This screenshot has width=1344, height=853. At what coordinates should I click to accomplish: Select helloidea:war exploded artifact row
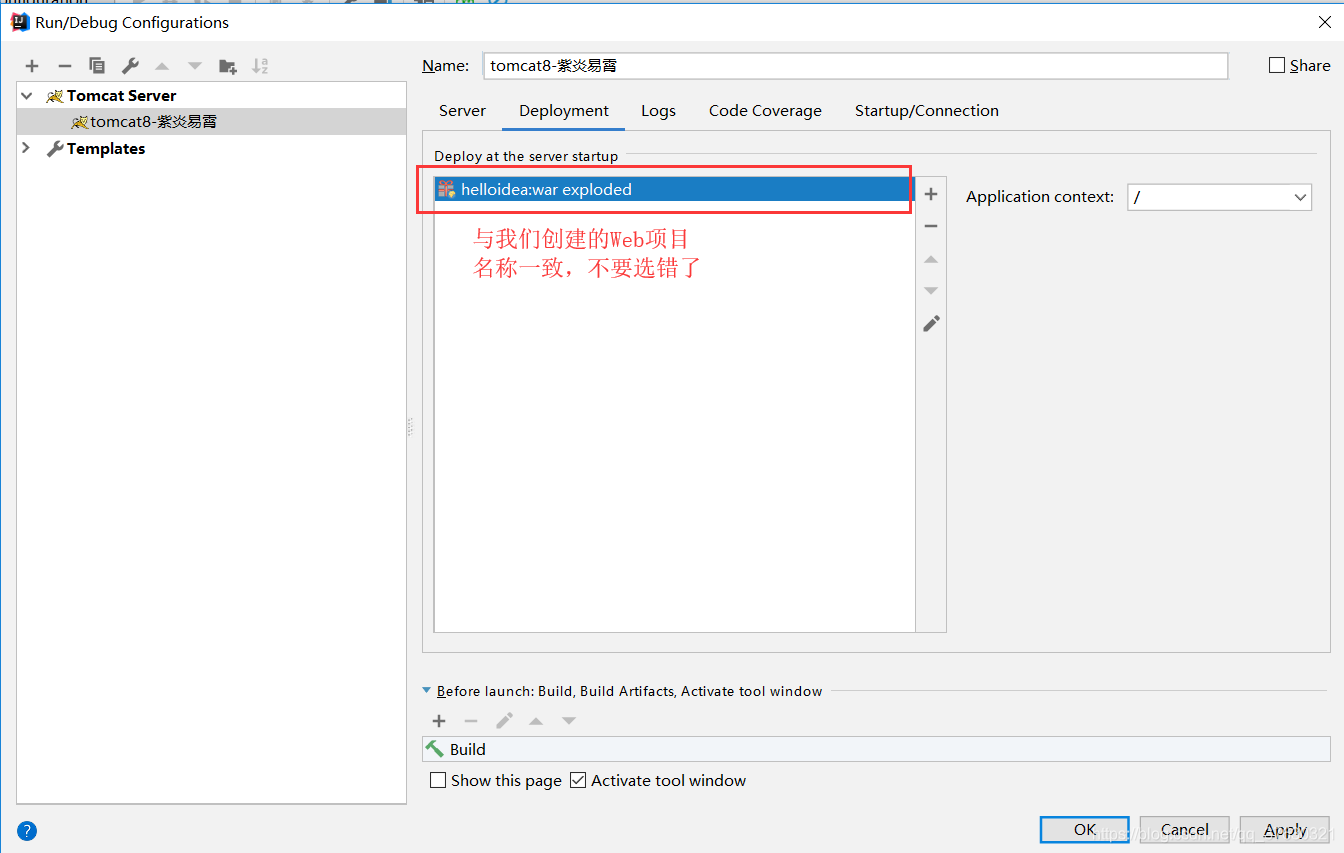(x=675, y=189)
